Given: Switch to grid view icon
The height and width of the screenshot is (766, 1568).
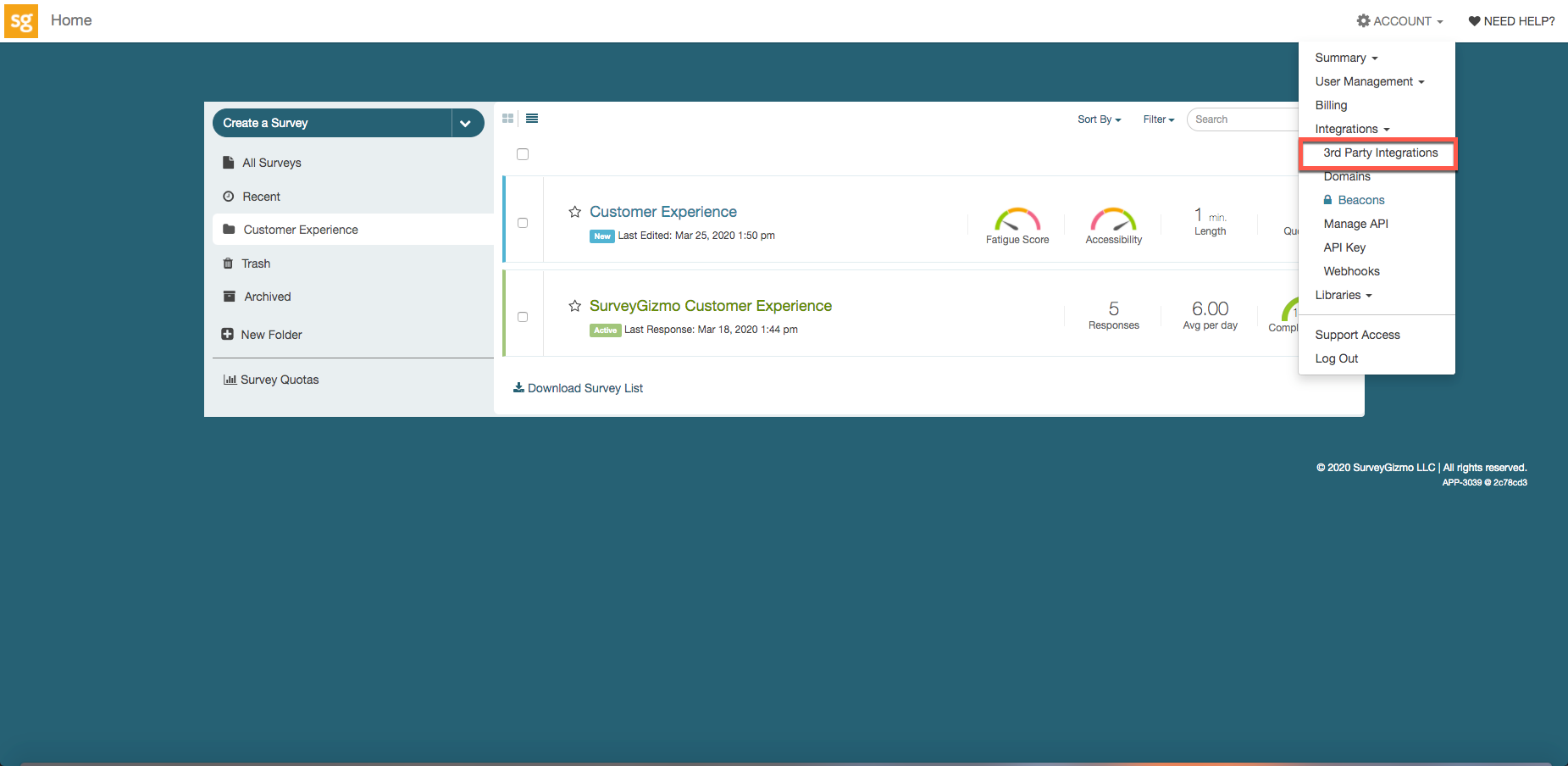Looking at the screenshot, I should [508, 119].
